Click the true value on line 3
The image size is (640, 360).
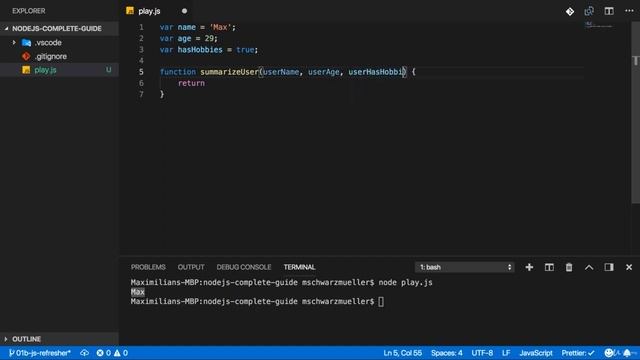tap(245, 50)
